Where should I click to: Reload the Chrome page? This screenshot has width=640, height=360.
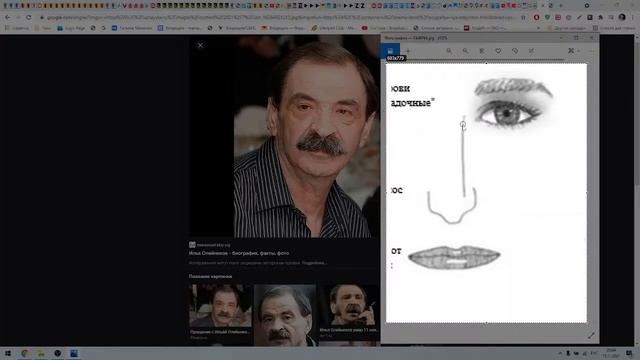pos(28,18)
